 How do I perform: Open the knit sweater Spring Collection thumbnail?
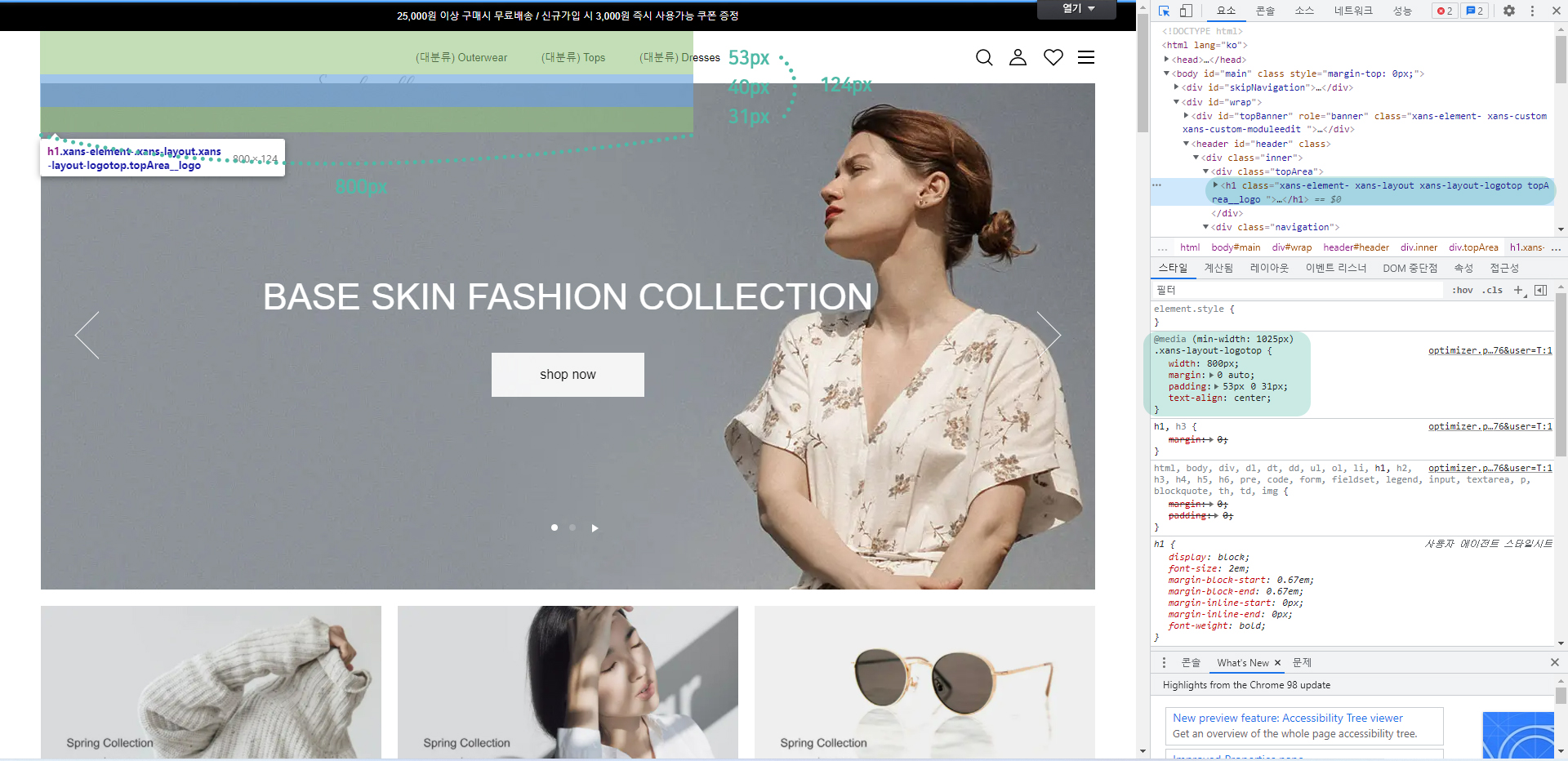pos(211,682)
